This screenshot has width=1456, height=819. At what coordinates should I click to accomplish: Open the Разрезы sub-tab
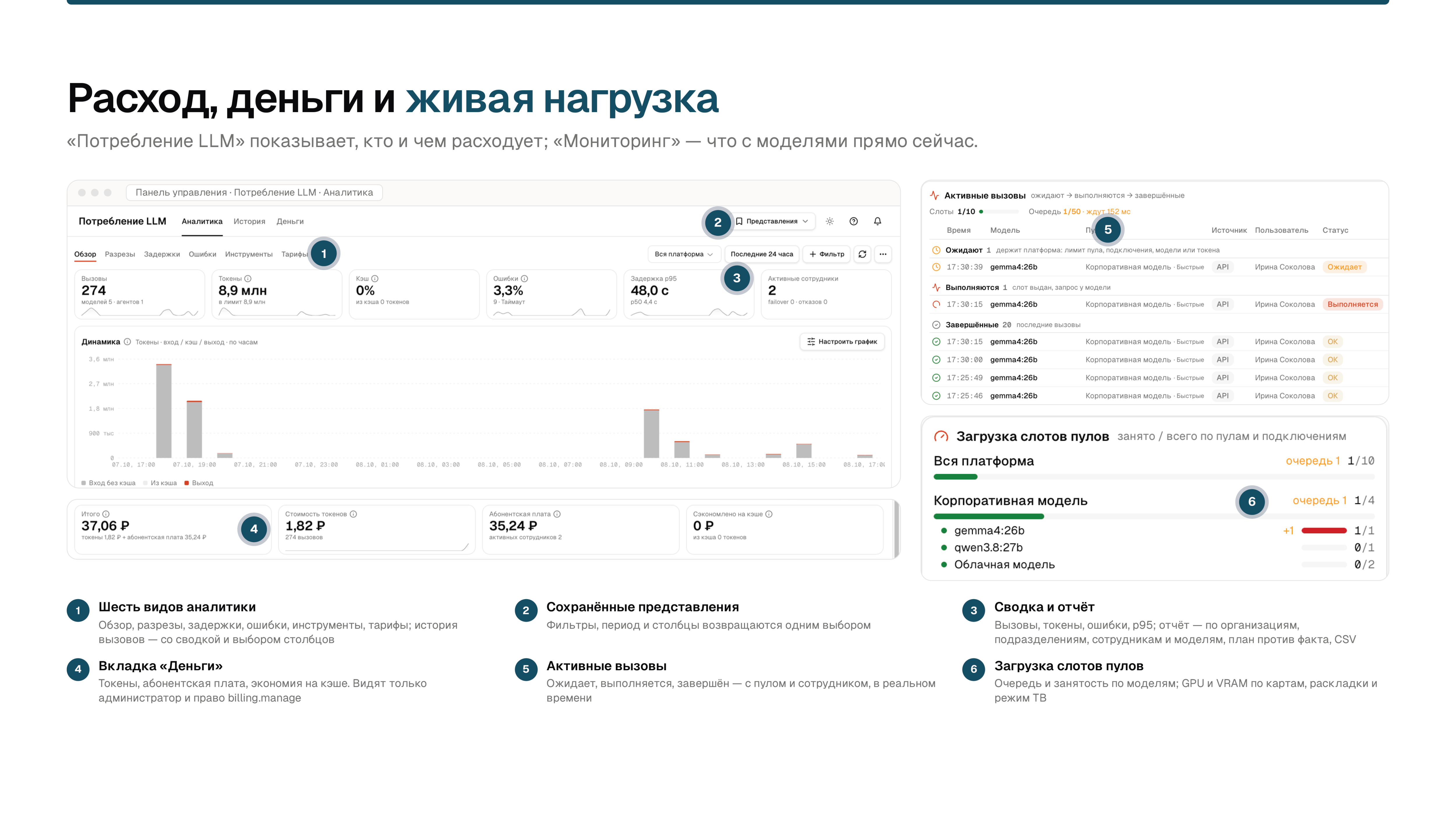pos(120,254)
